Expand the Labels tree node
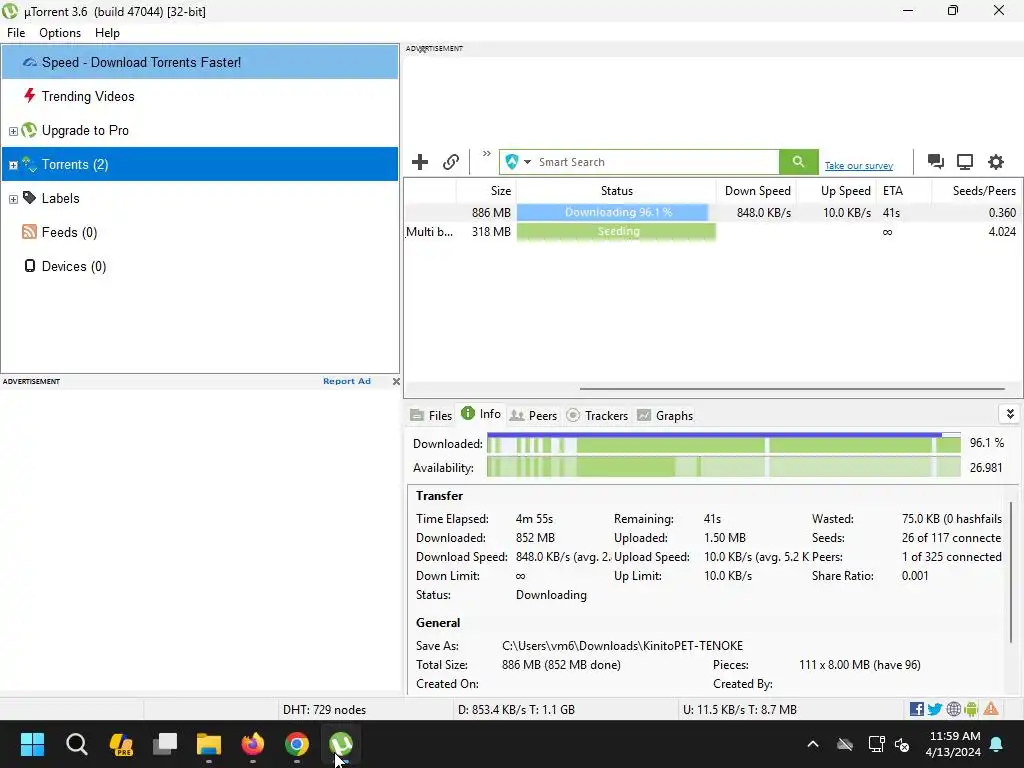Screen dimensions: 1024x768 tap(13, 199)
